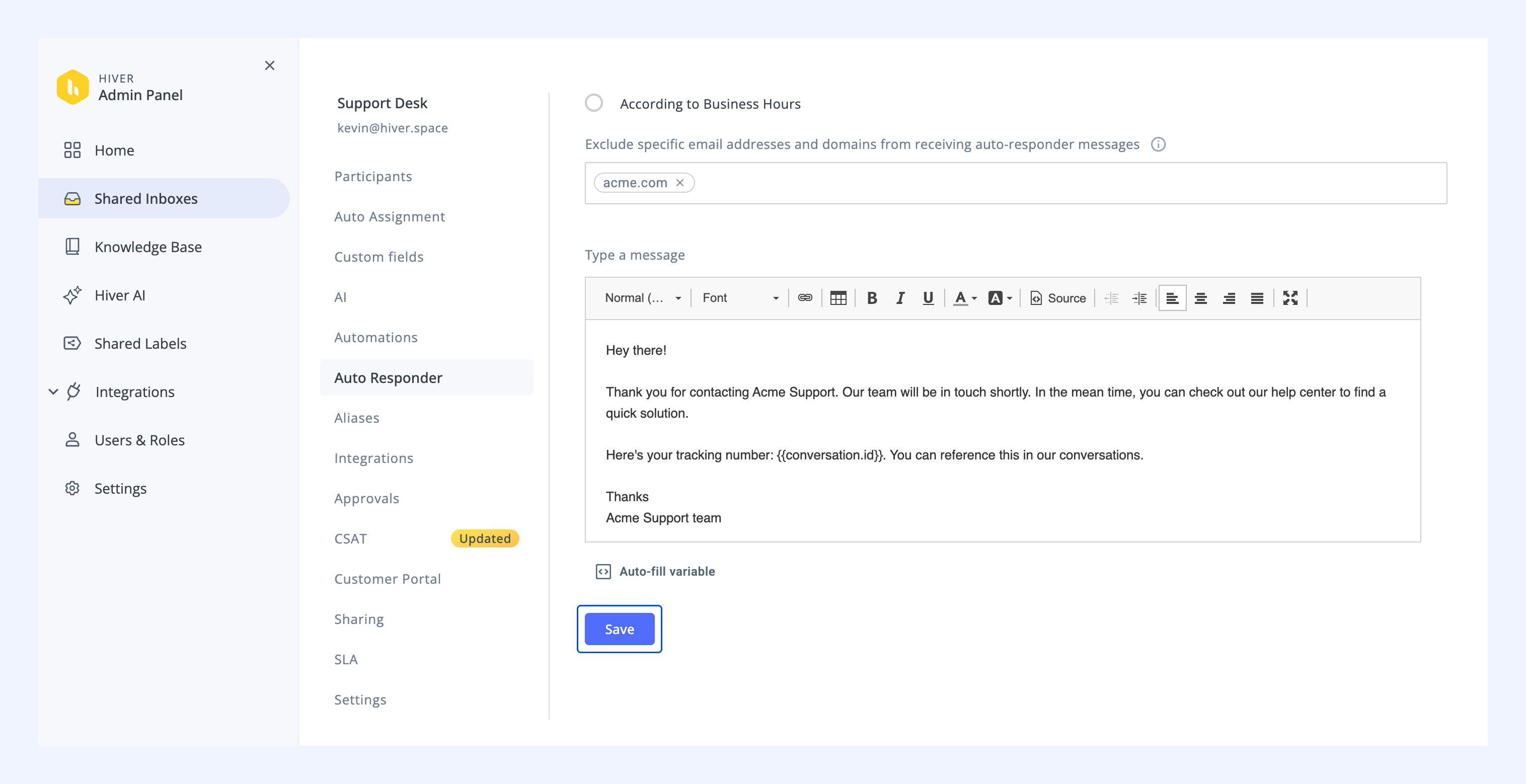Center align the text
This screenshot has height=784, width=1526.
1201,298
